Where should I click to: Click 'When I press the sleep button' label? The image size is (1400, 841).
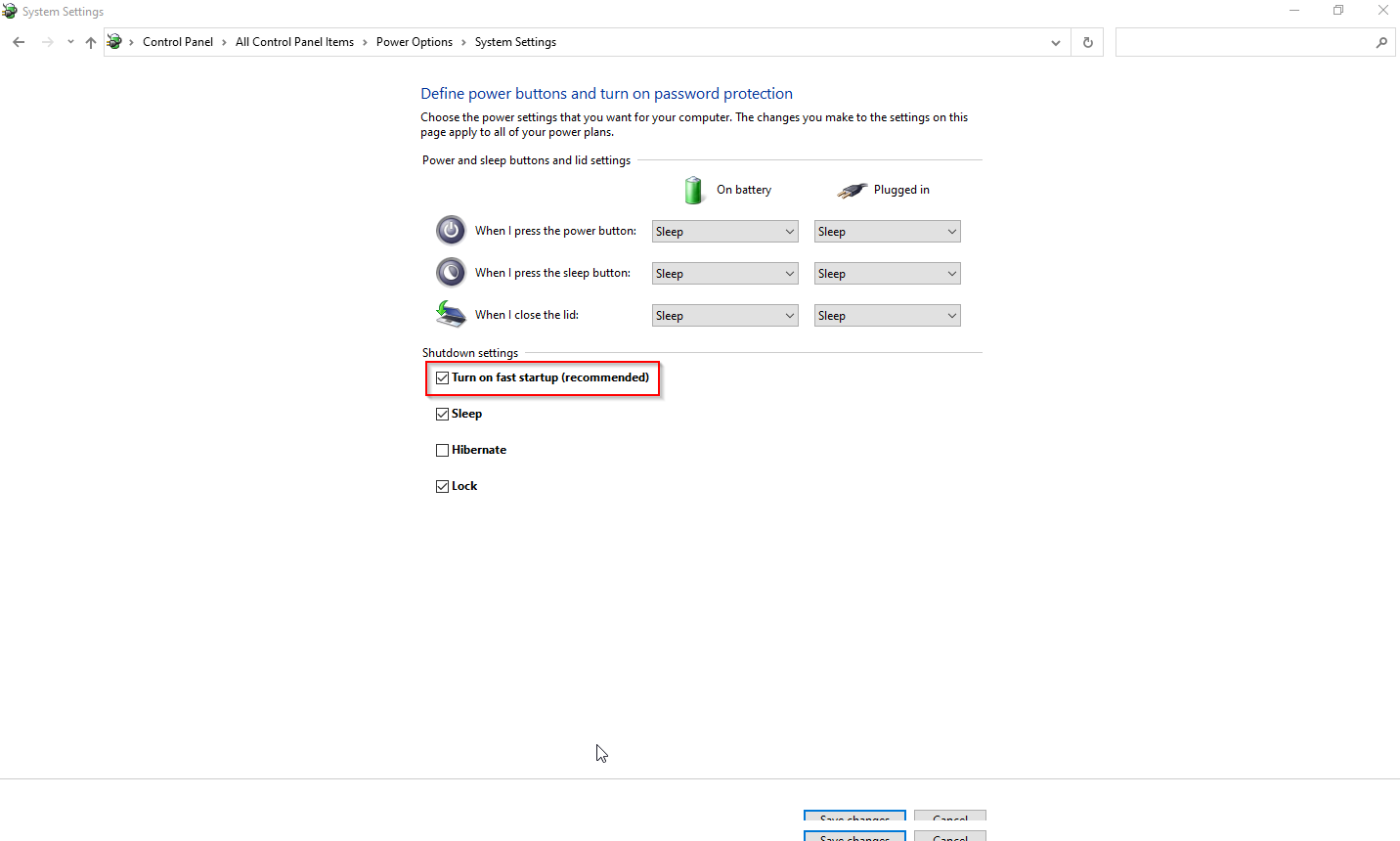(552, 273)
